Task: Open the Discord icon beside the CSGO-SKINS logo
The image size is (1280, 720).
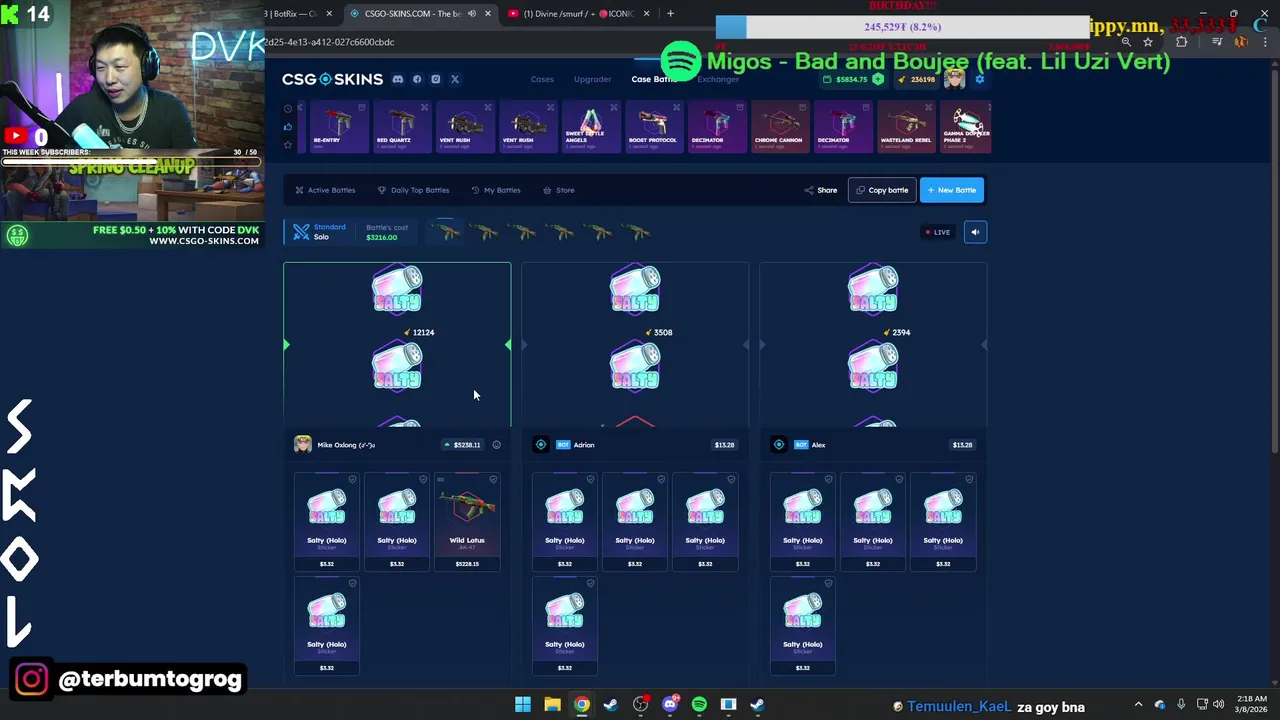Action: pyautogui.click(x=398, y=79)
